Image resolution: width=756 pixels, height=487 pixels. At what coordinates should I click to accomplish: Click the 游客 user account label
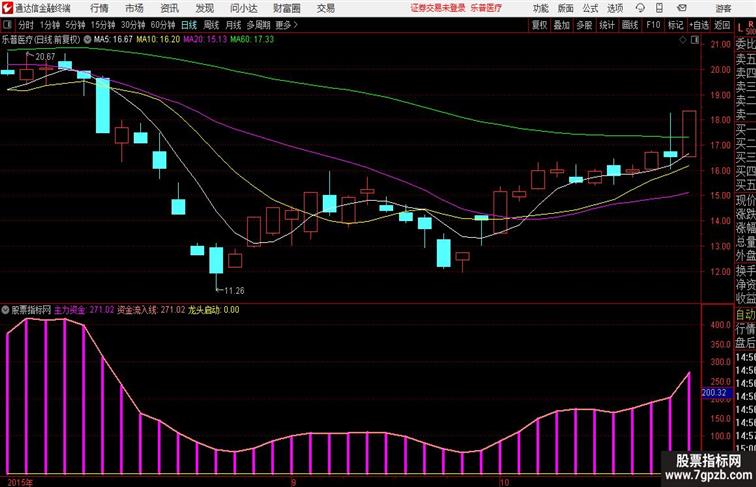coord(723,8)
